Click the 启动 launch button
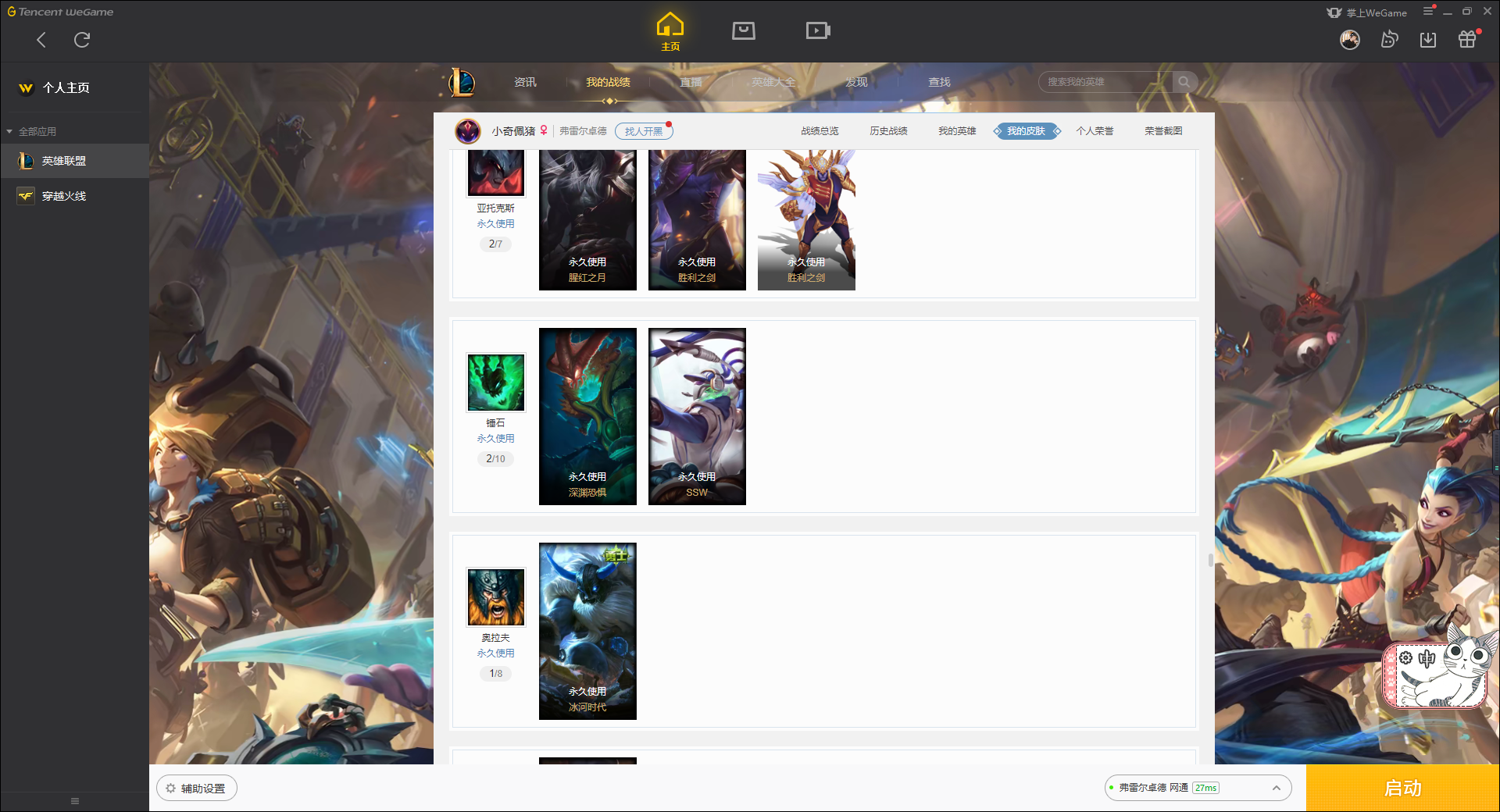 (1402, 789)
